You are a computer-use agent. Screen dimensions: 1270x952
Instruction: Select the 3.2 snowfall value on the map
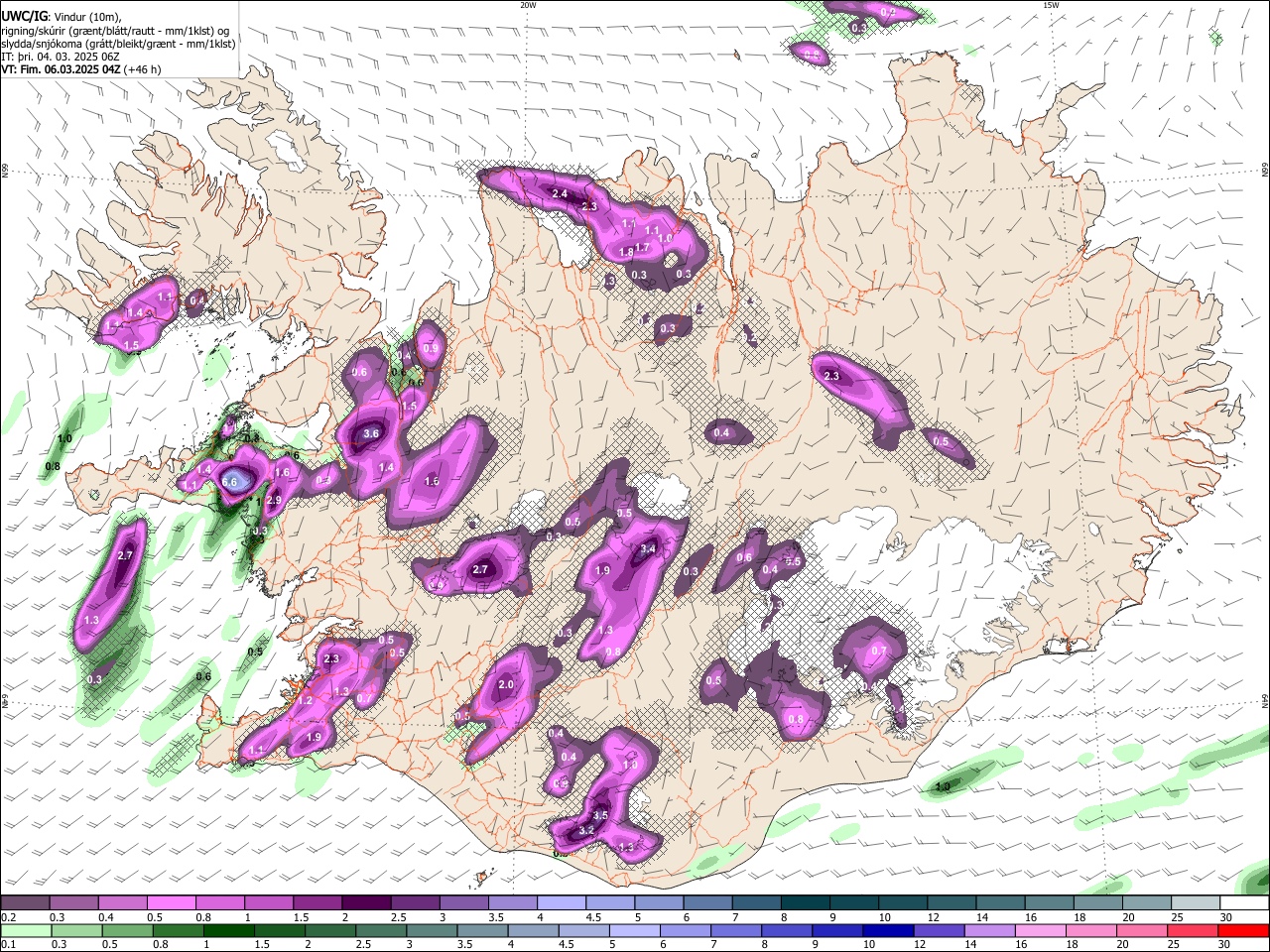[586, 830]
